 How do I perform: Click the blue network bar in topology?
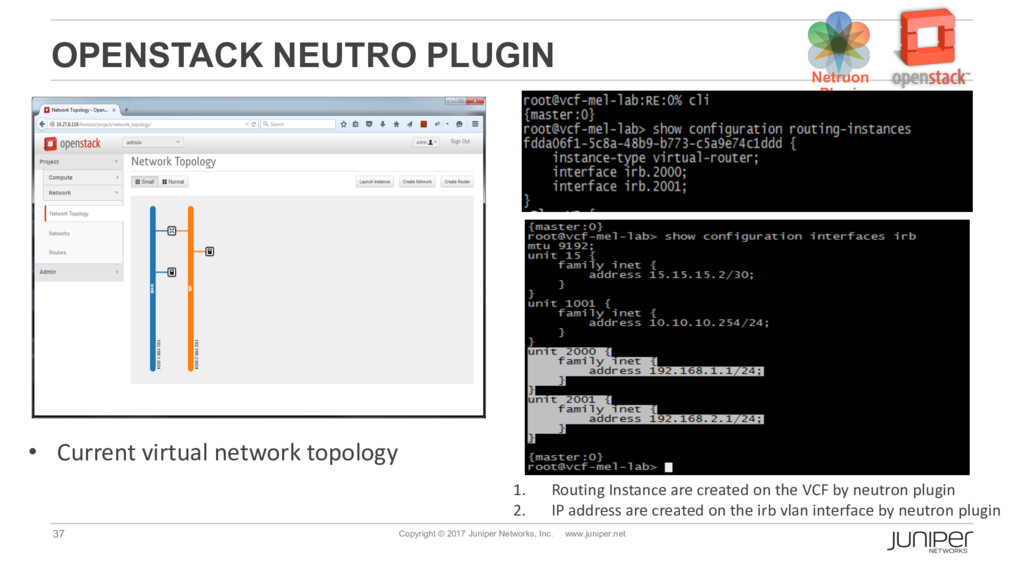153,289
